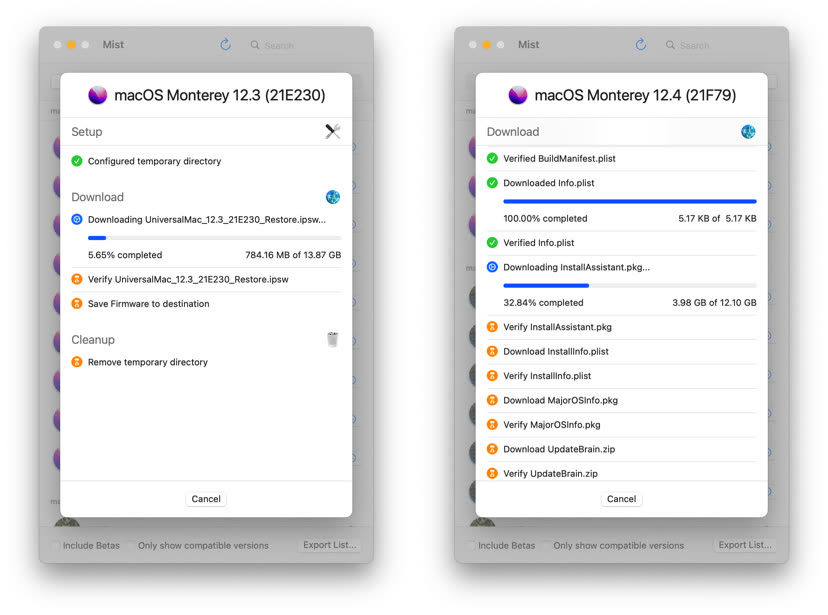Click the "100.00% completed" text
This screenshot has width=828, height=615.
point(545,219)
